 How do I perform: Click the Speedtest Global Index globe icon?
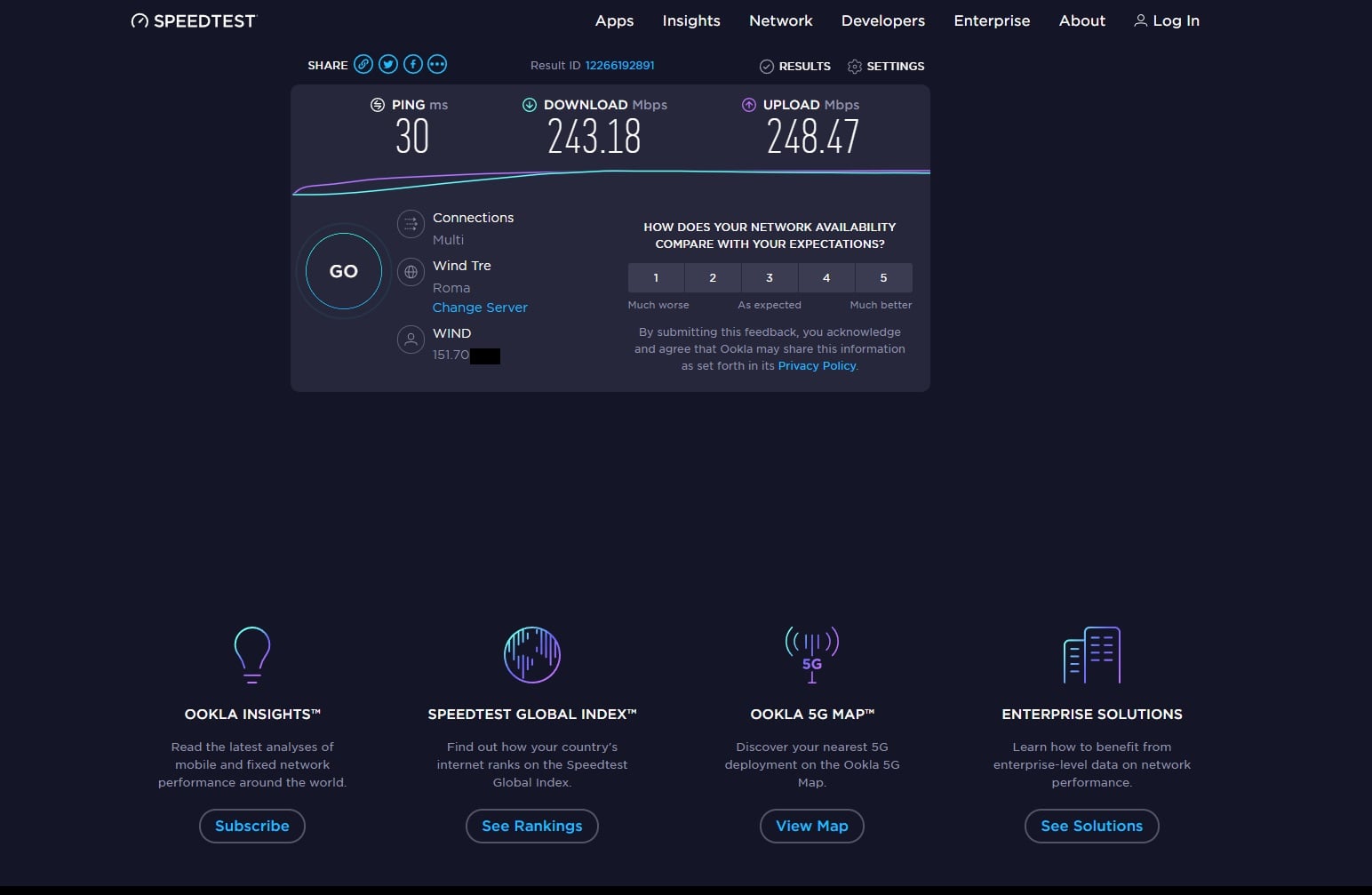[532, 655]
